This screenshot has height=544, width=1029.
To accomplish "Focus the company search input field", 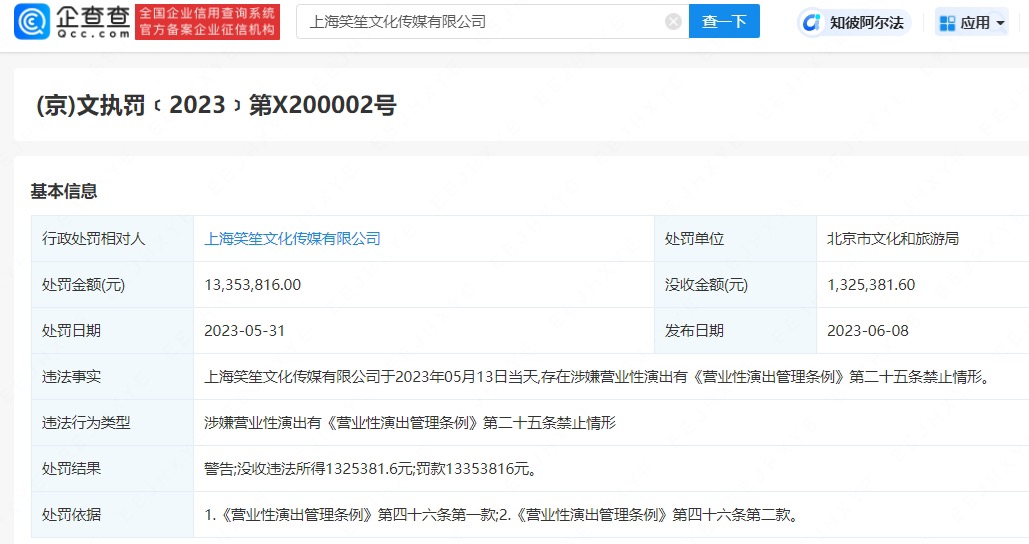I will pos(492,21).
